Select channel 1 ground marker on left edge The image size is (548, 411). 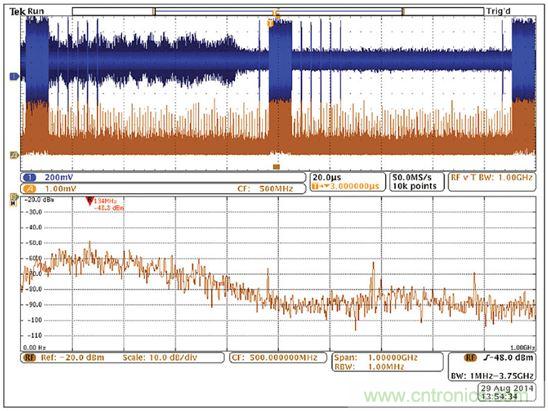[14, 76]
